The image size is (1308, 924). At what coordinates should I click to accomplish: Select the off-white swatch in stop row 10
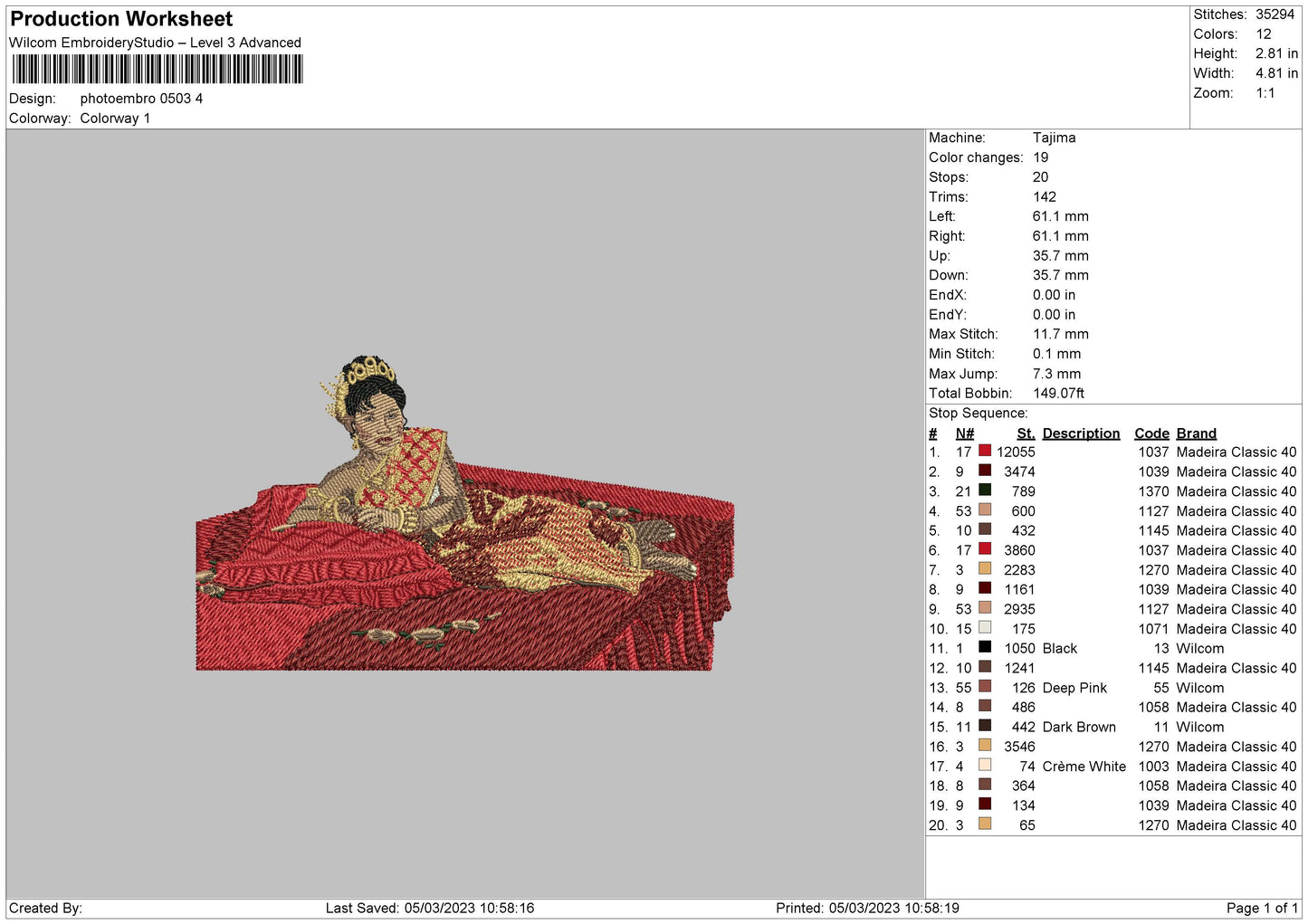point(985,627)
